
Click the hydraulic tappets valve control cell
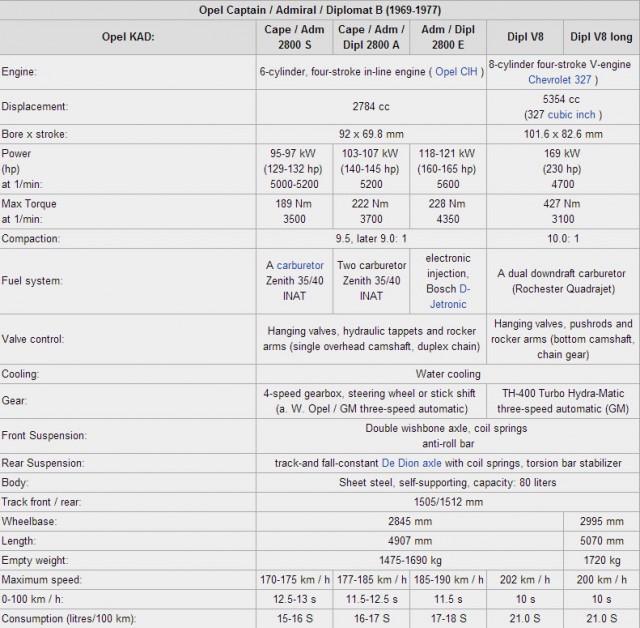[x=371, y=339]
